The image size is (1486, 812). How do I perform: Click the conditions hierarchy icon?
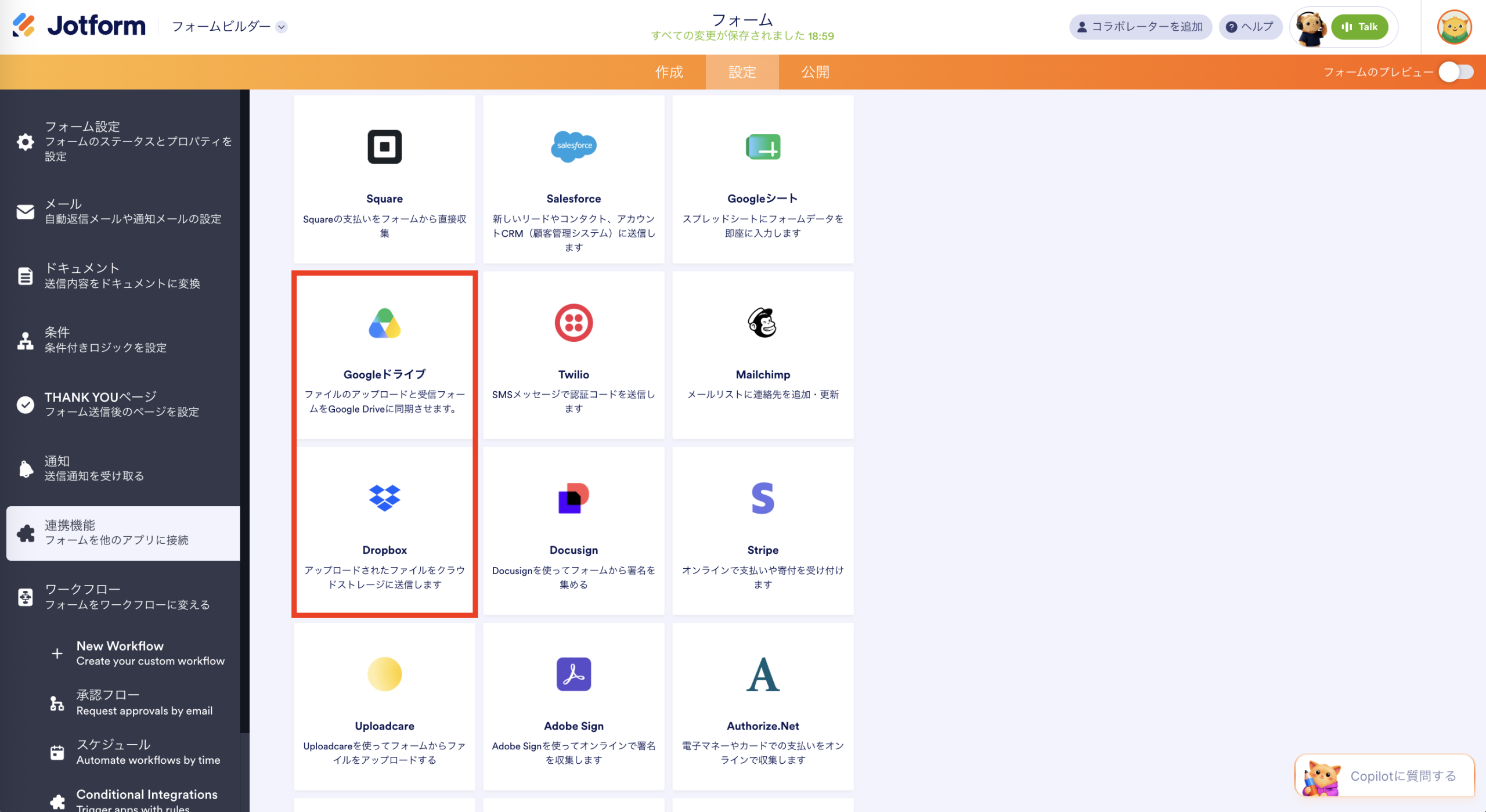click(25, 341)
